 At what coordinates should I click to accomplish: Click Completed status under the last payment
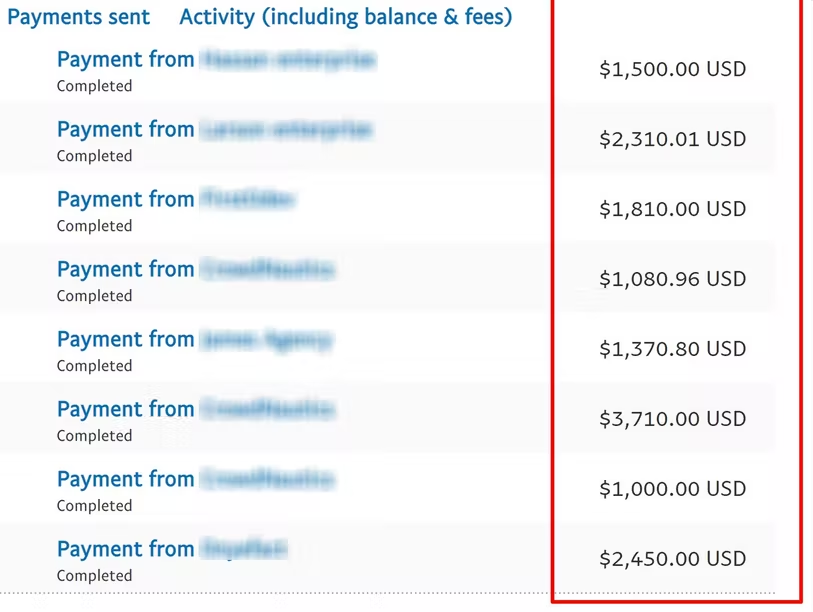[94, 576]
